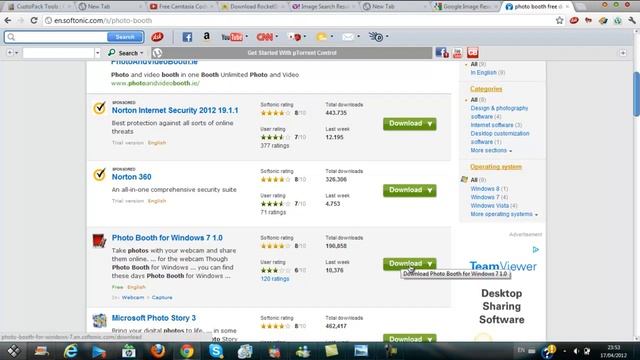640x360 pixels.
Task: Filter results to In English
Action: 483,73
